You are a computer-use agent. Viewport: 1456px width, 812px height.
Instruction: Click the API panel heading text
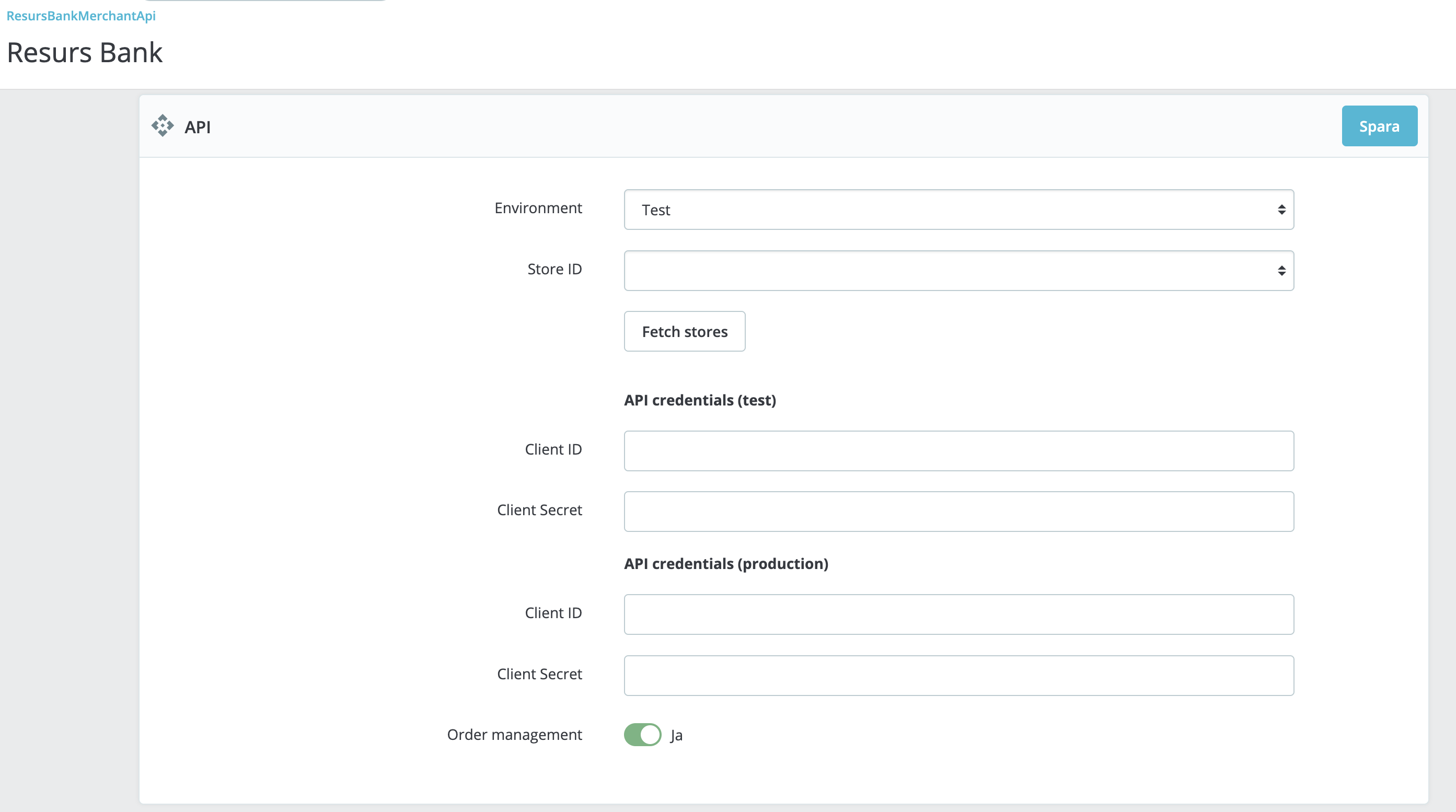(x=197, y=127)
